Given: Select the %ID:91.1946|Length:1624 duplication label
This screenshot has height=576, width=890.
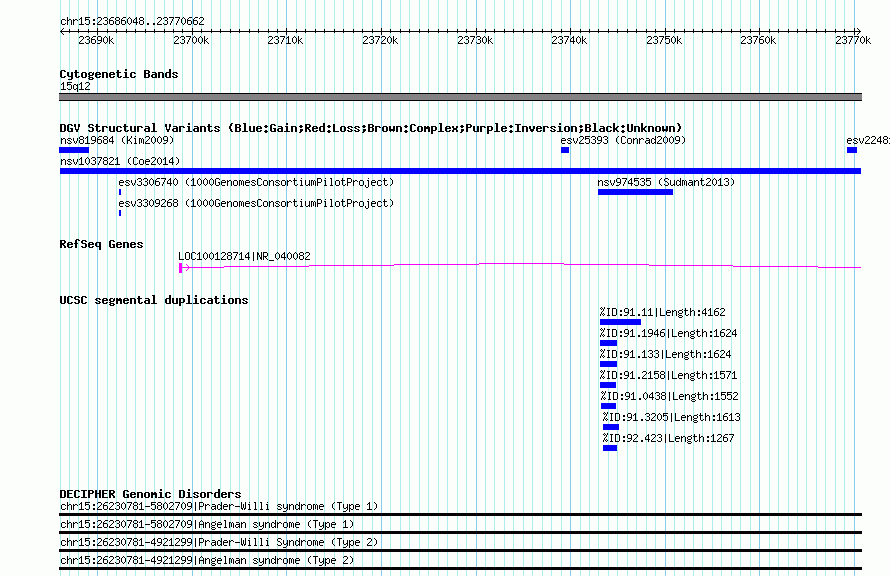Looking at the screenshot, I should 668,333.
